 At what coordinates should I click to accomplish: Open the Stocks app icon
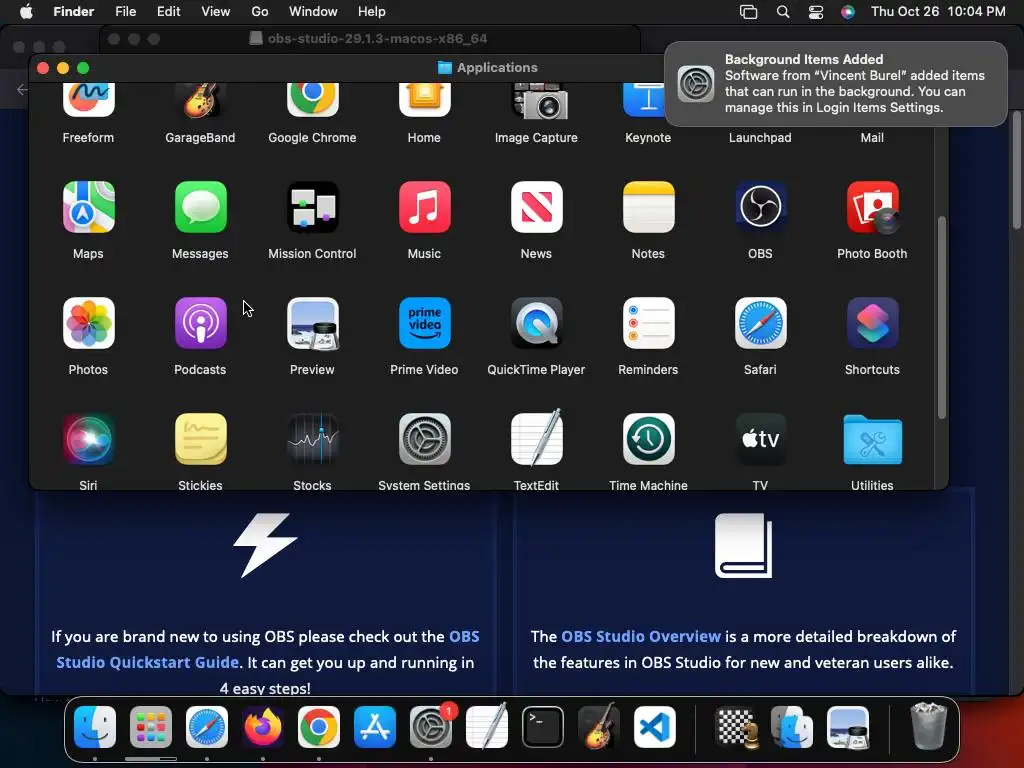click(312, 439)
